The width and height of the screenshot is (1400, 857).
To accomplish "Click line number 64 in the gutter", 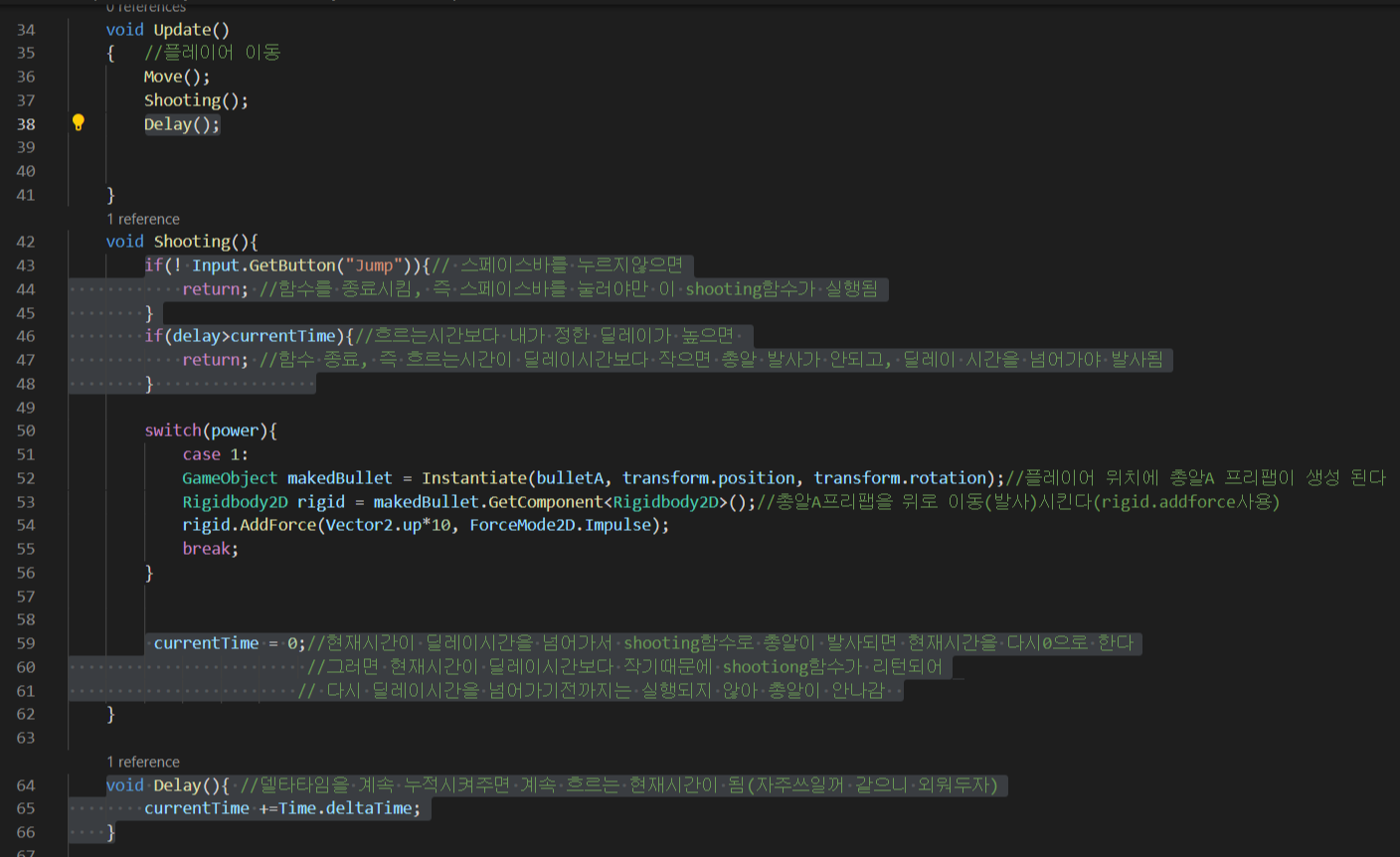I will click(26, 785).
